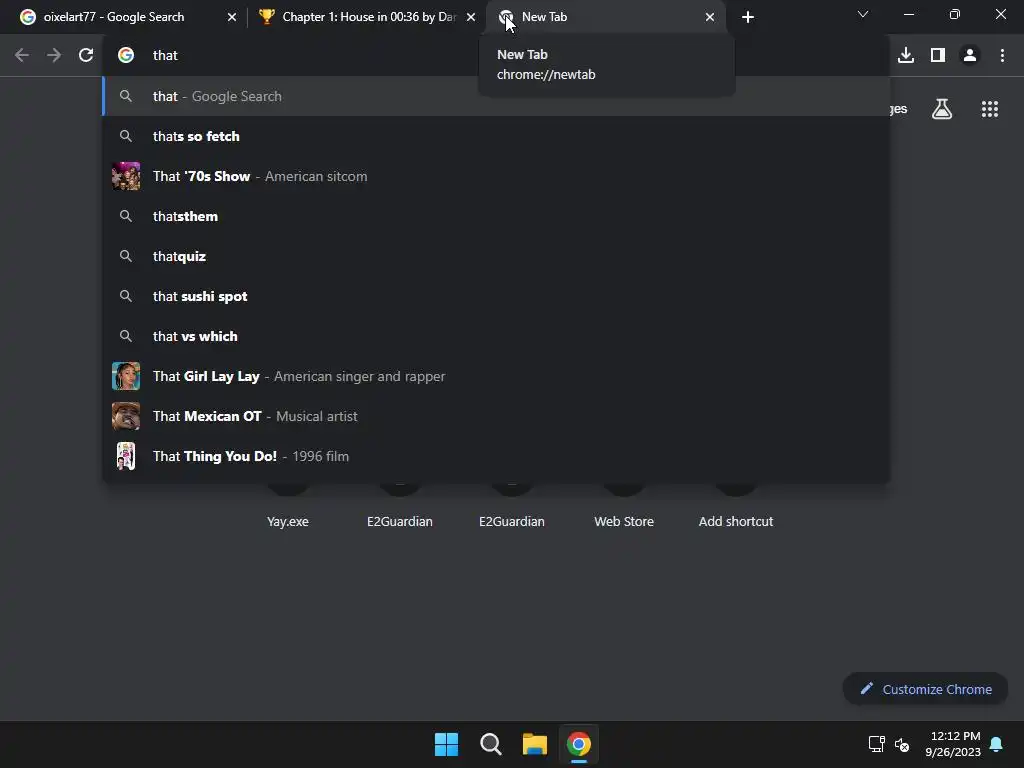Select the 'thatquiz' suggestion
Screen dimensions: 1024x768
[496, 256]
